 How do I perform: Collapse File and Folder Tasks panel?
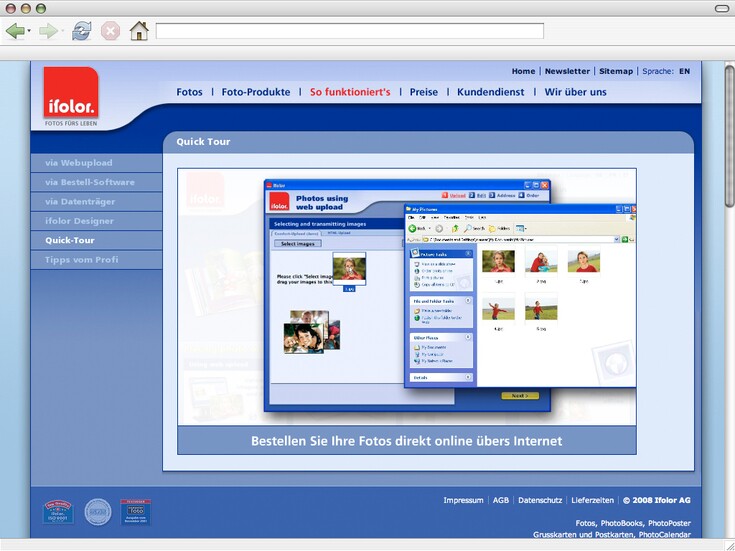click(468, 301)
